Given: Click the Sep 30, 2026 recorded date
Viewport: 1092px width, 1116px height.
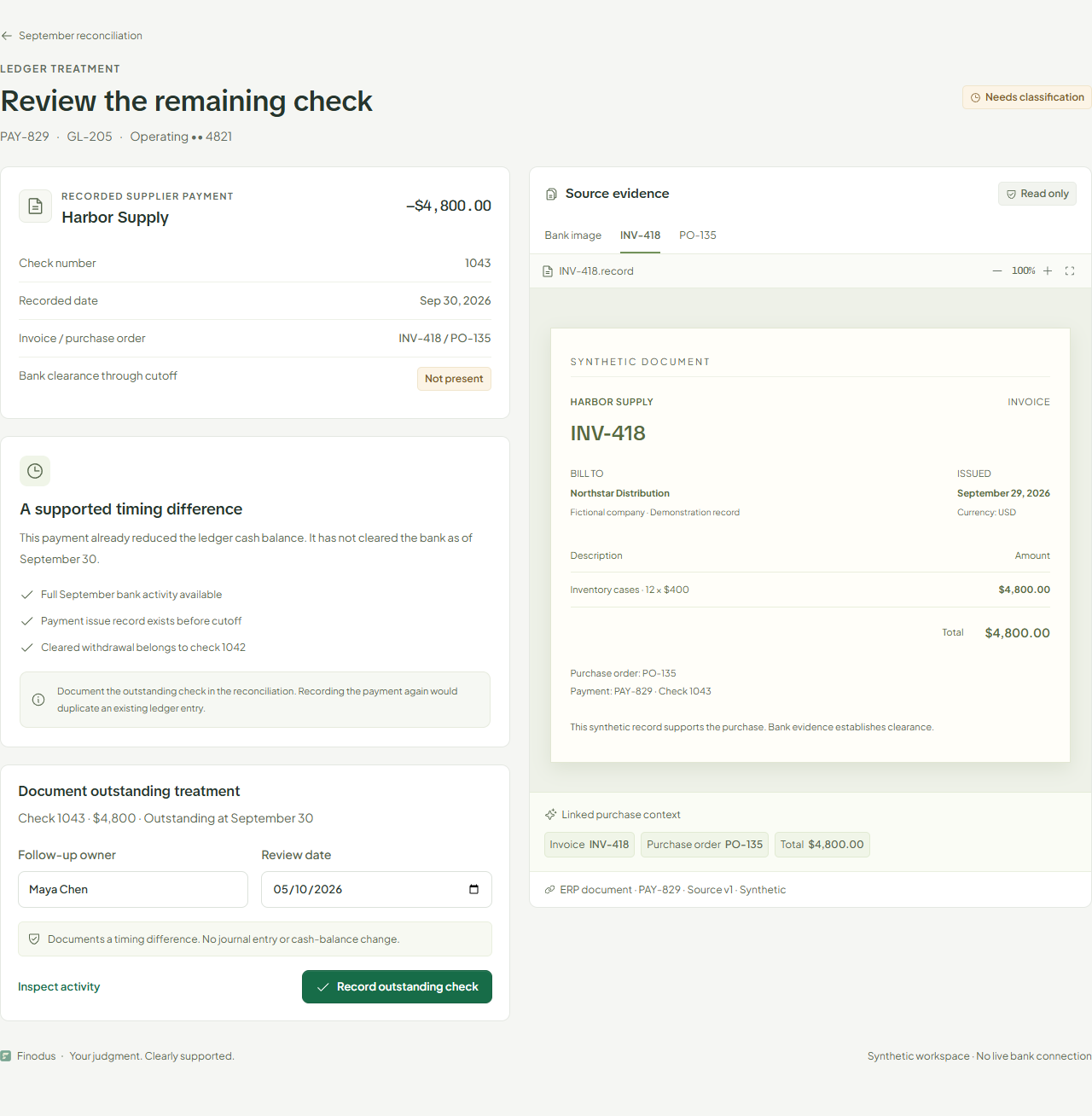Looking at the screenshot, I should tap(456, 301).
